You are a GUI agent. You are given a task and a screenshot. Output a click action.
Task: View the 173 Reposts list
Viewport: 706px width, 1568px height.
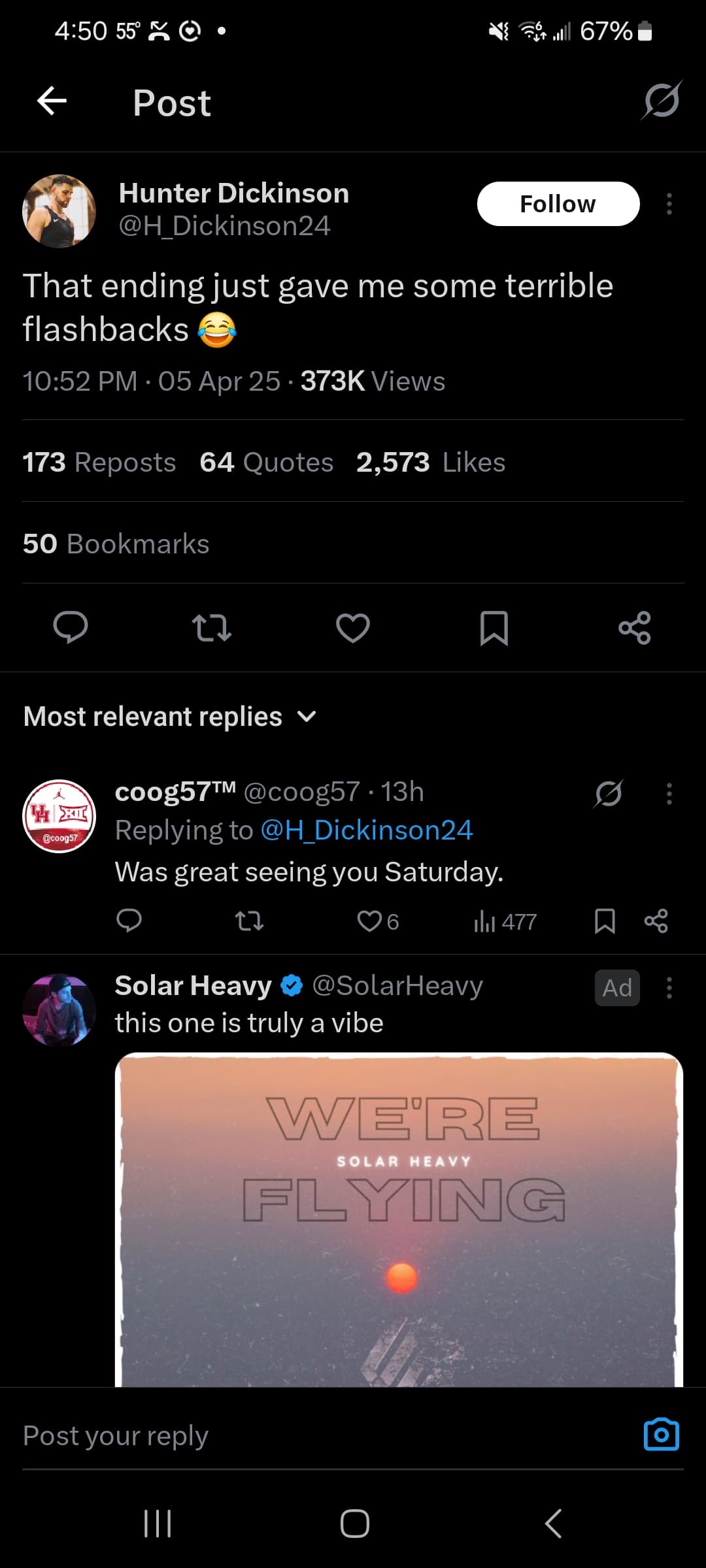point(99,463)
